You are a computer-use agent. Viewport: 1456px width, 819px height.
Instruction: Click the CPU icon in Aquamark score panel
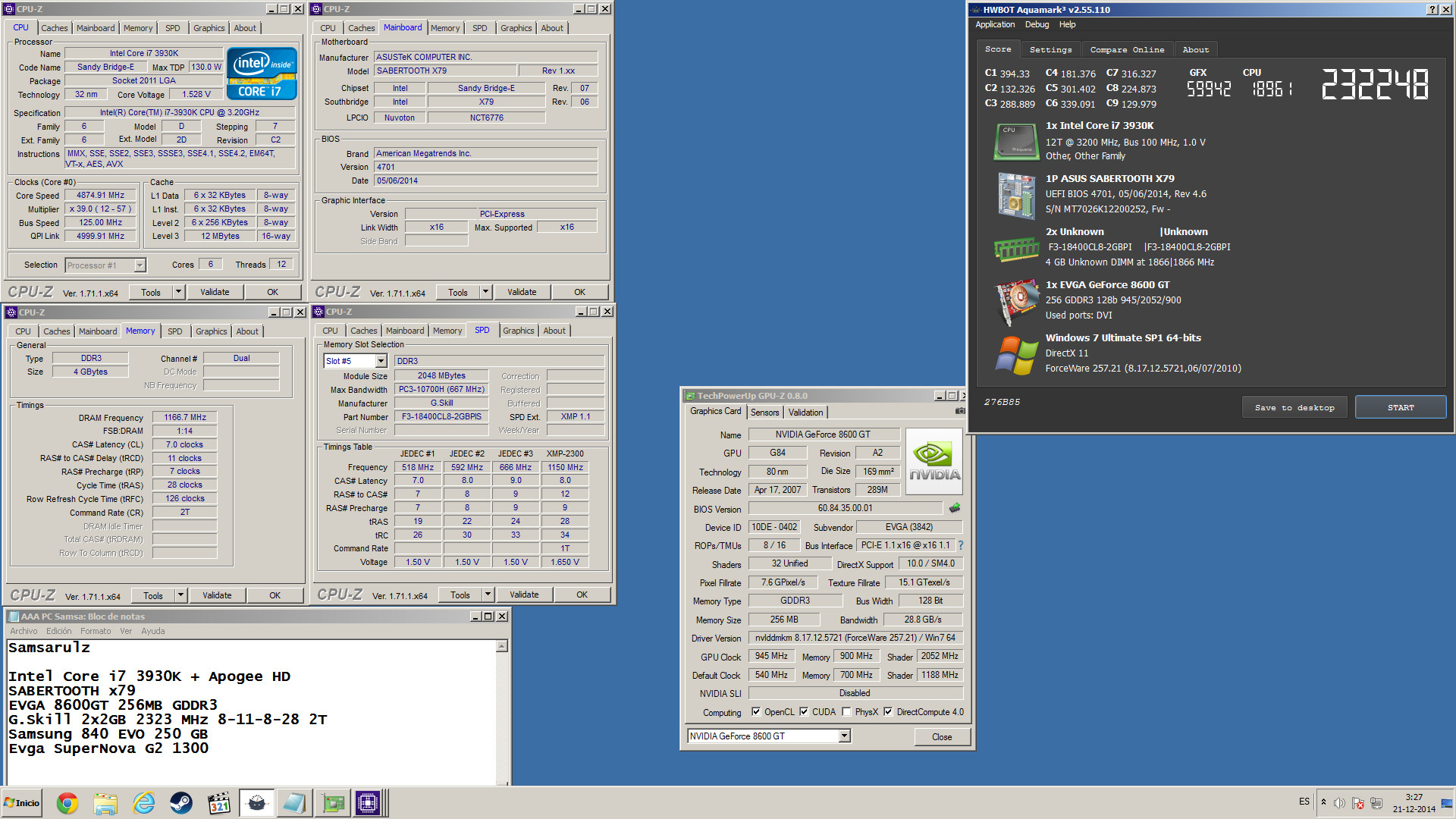click(x=1016, y=141)
